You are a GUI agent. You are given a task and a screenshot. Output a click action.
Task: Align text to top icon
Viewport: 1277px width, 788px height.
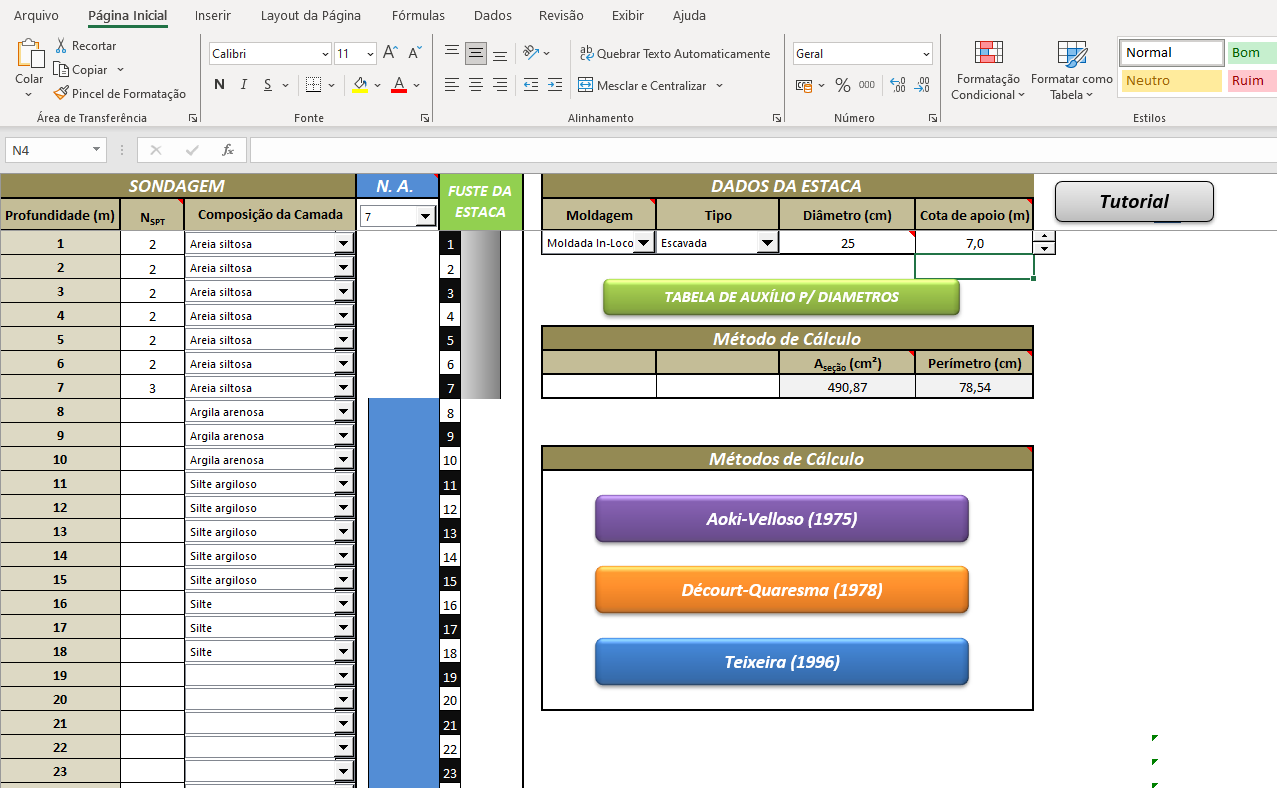[x=452, y=53]
